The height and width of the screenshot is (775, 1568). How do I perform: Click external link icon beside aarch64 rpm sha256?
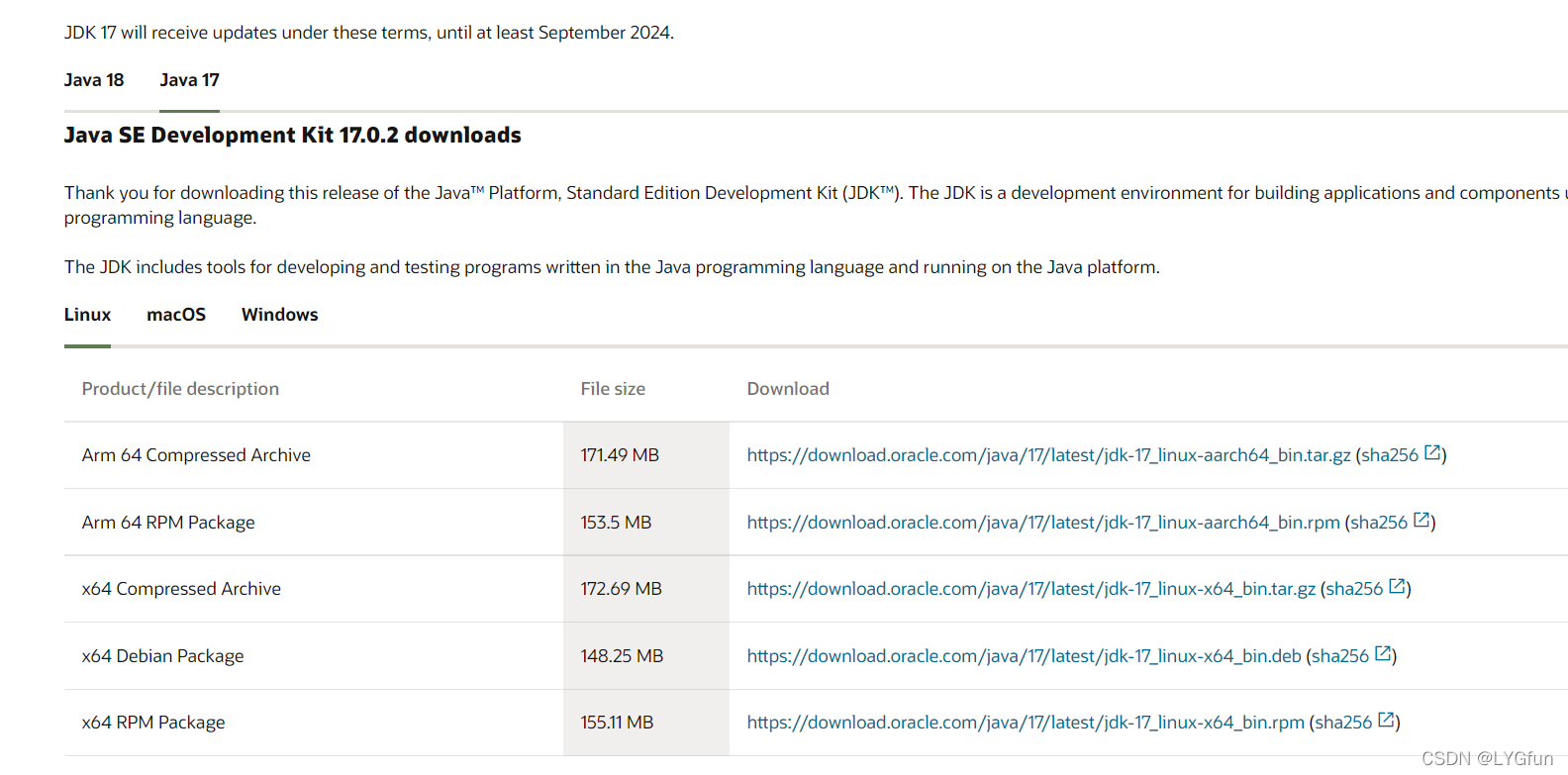click(x=1421, y=521)
